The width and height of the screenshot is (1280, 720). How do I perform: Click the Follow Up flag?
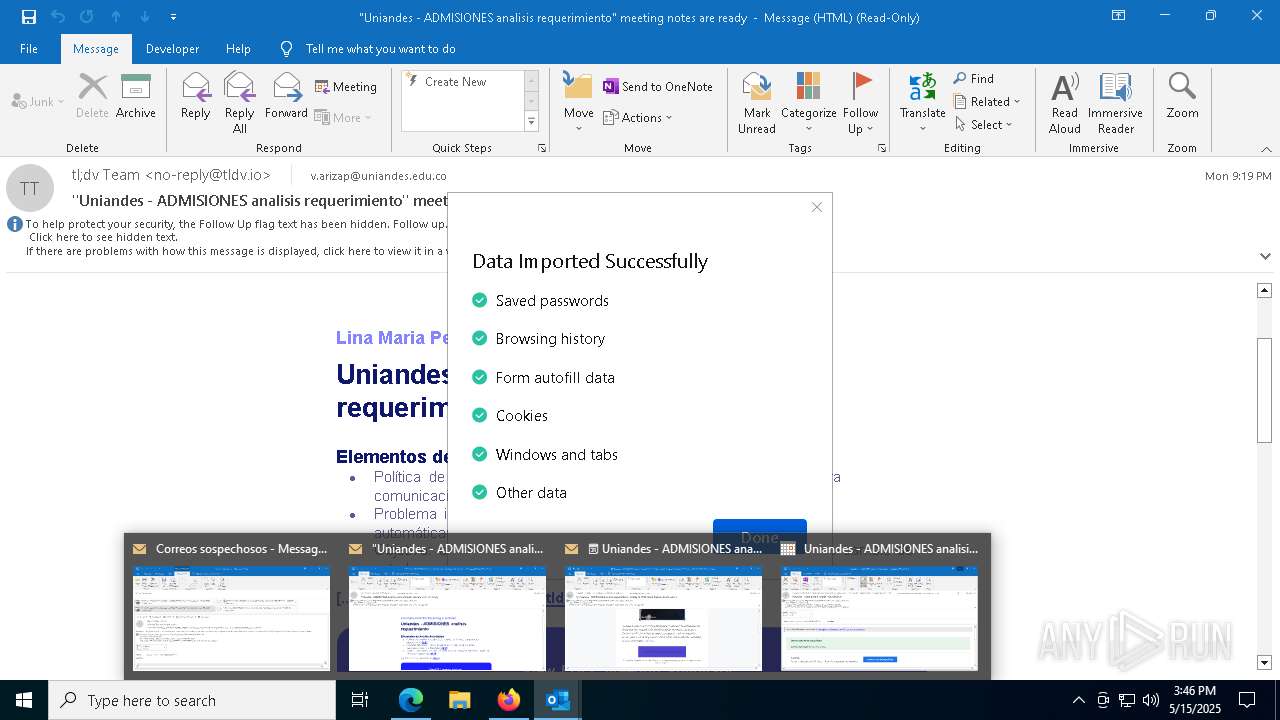point(860,102)
